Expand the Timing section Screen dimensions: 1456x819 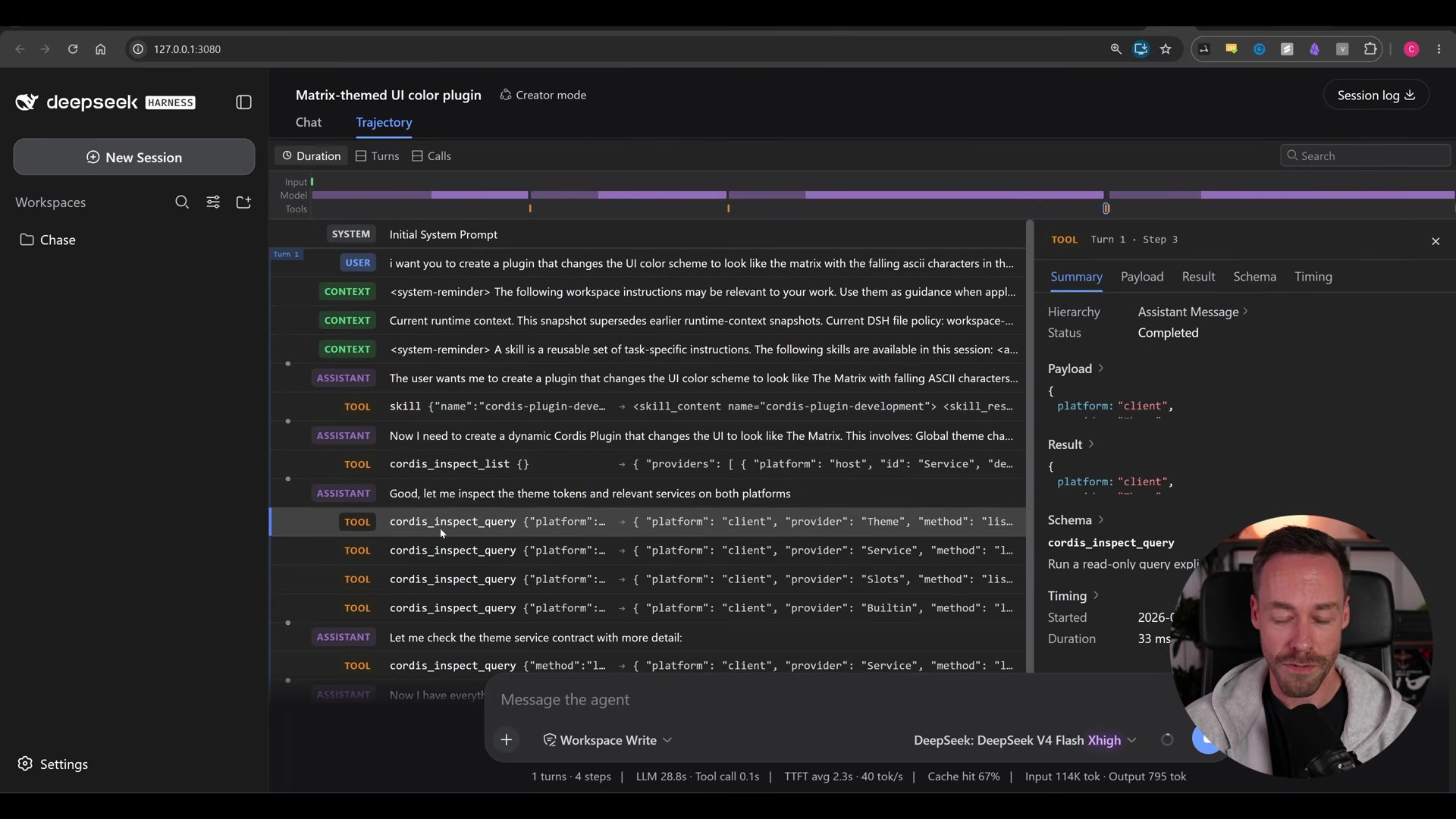coord(1073,596)
